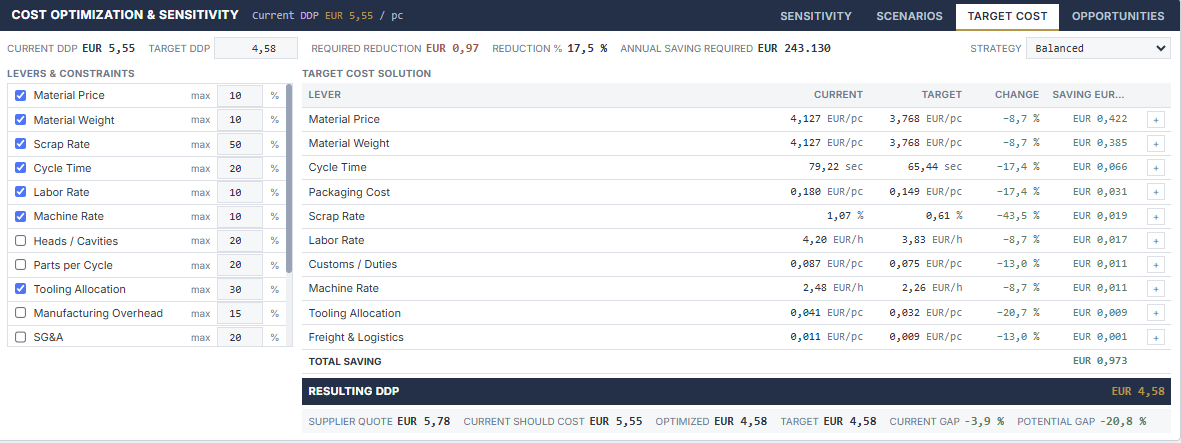
Task: Click the plus icon on Scrap Rate row
Action: tap(1155, 216)
